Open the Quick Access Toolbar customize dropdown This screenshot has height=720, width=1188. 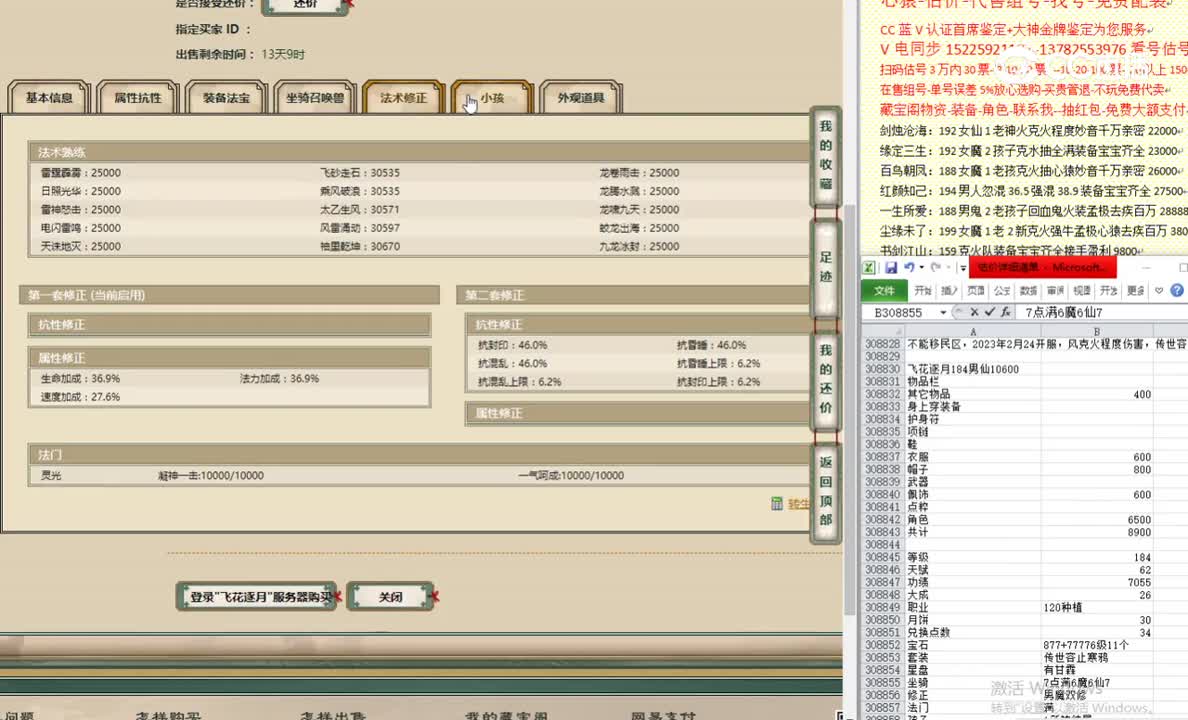coord(963,268)
